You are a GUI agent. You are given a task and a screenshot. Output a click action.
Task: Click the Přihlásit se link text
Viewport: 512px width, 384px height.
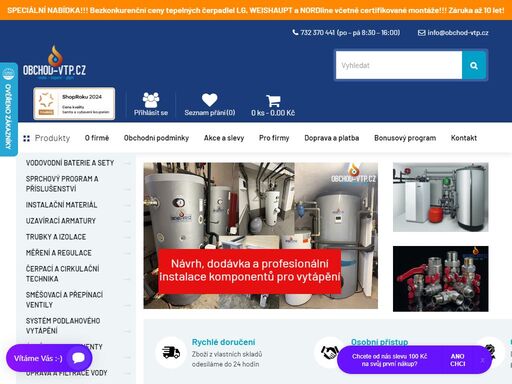pyautogui.click(x=151, y=113)
